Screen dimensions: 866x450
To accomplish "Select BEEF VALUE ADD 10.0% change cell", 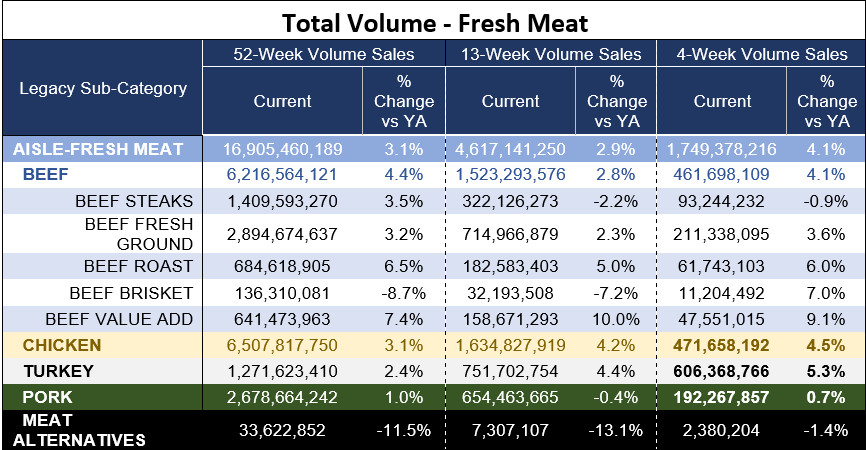I will (x=615, y=319).
